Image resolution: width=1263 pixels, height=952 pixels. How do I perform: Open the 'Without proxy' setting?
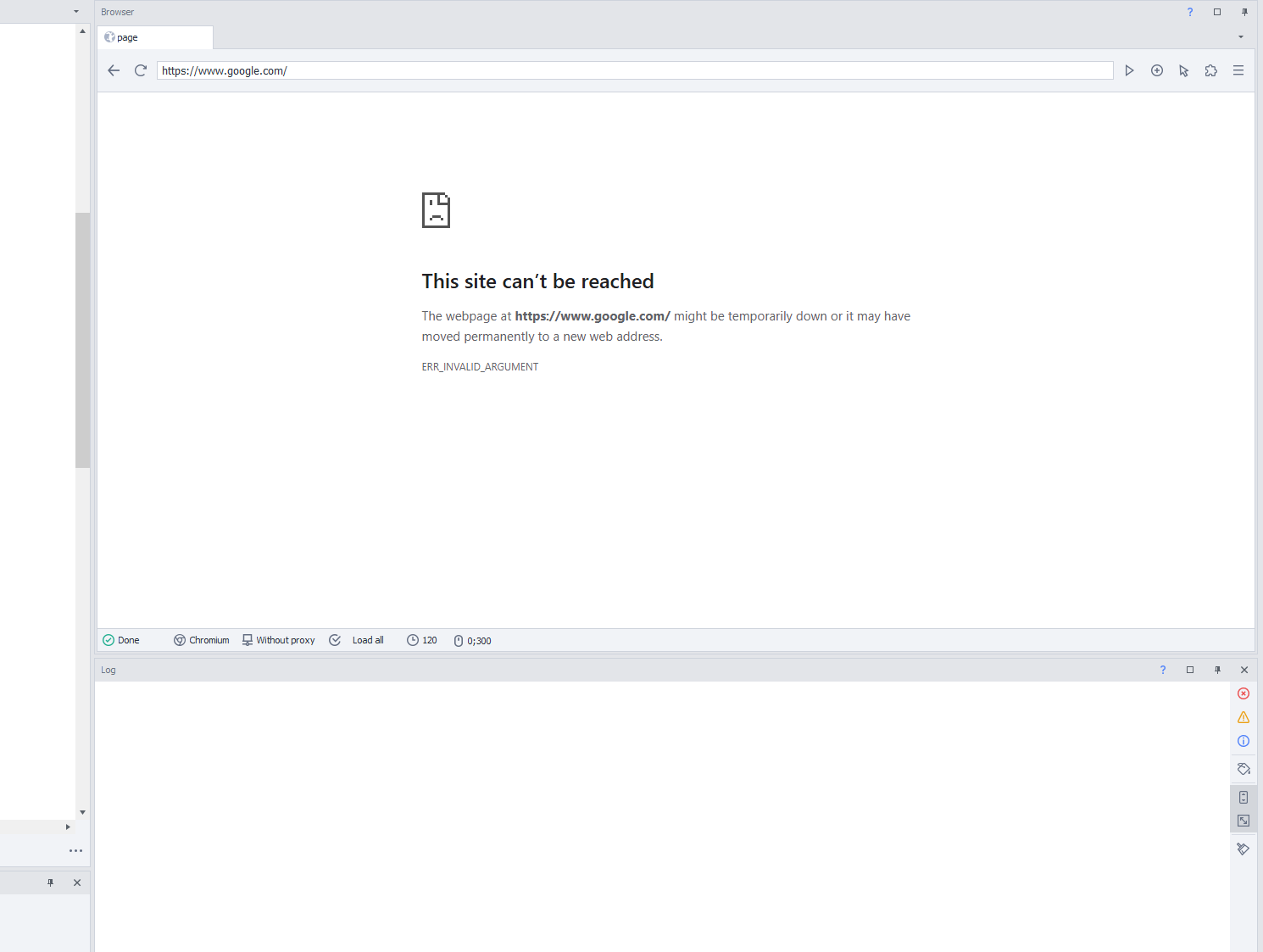279,640
